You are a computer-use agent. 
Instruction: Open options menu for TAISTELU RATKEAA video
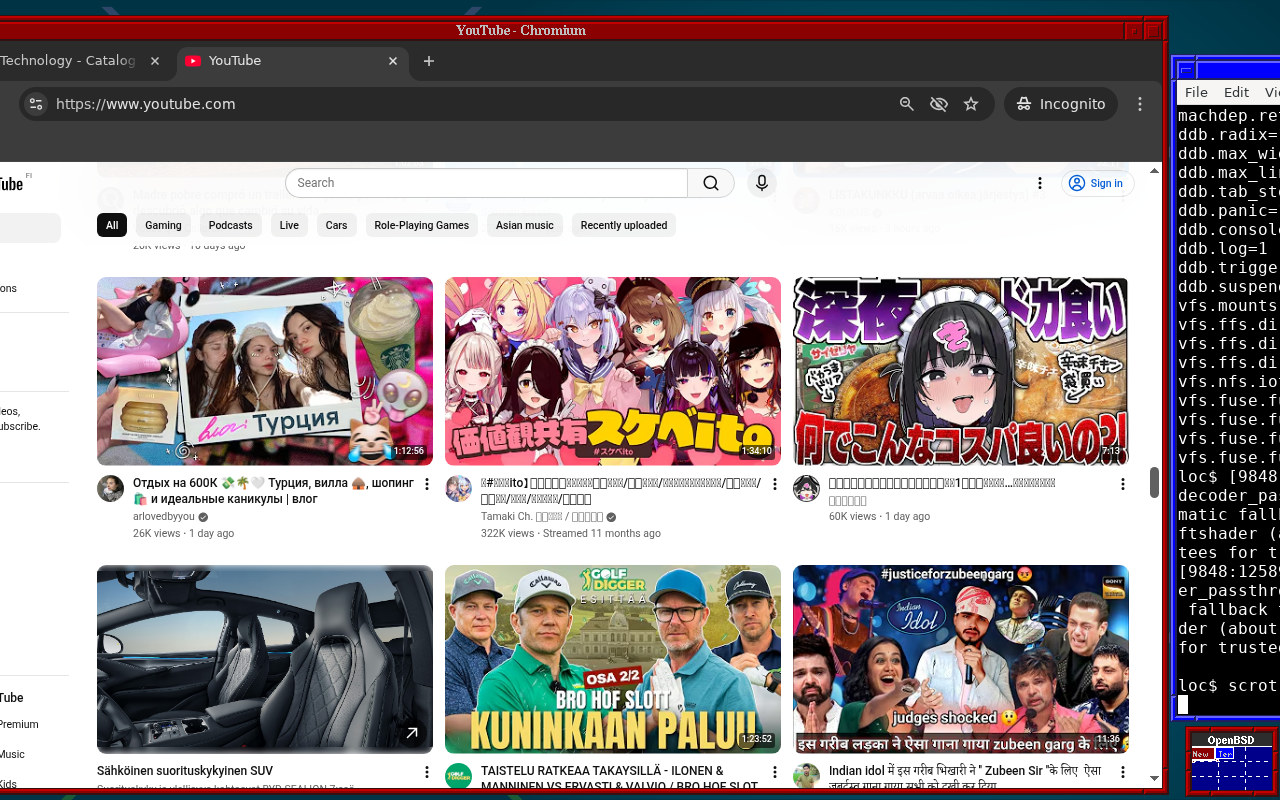pos(775,772)
